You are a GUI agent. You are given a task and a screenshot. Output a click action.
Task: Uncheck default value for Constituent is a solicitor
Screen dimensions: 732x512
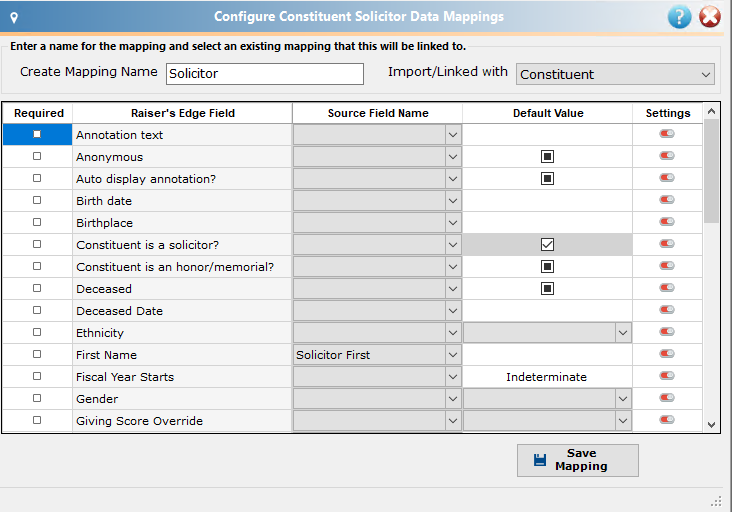547,245
